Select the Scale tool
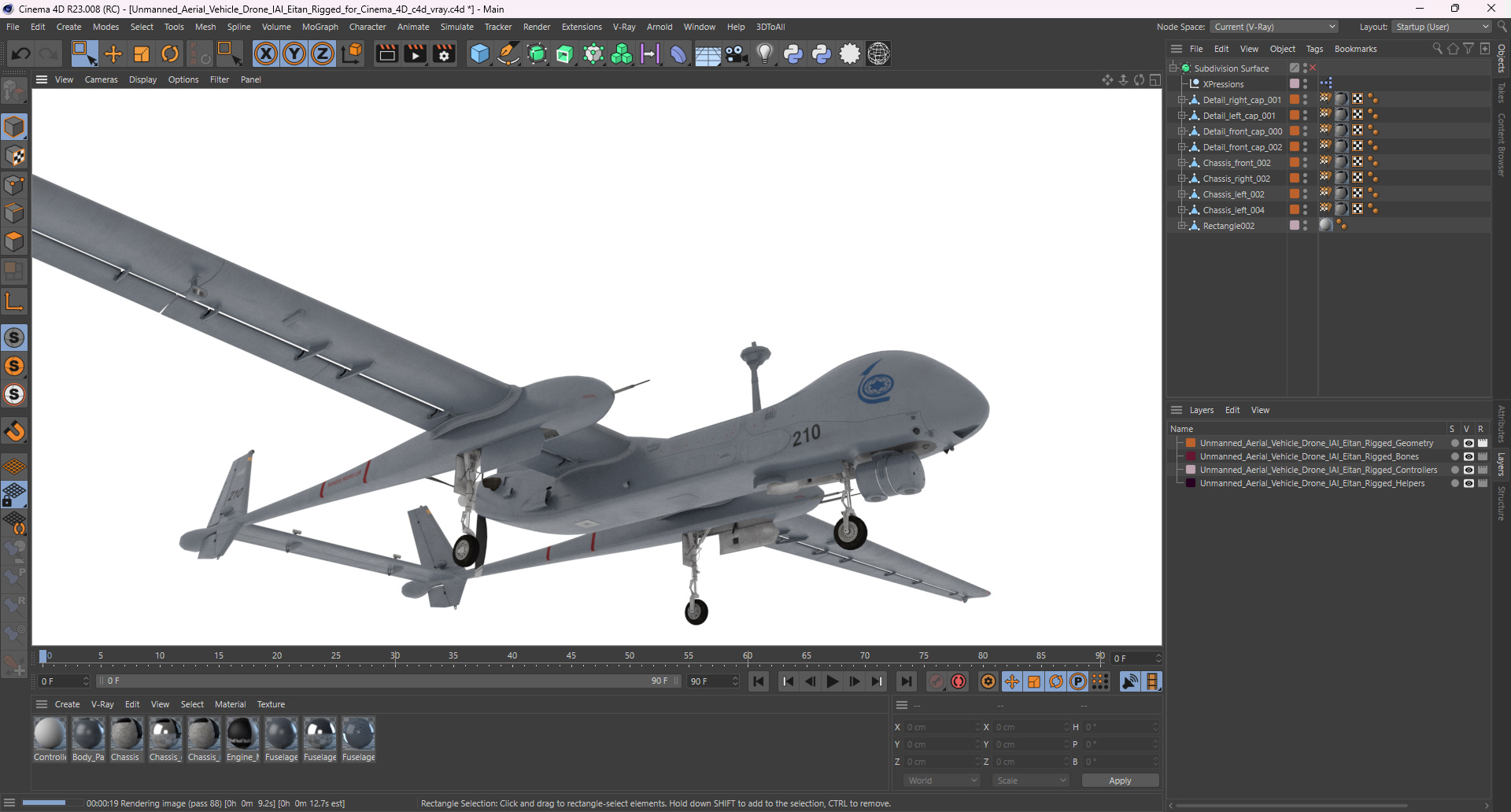Image resolution: width=1511 pixels, height=812 pixels. (142, 54)
